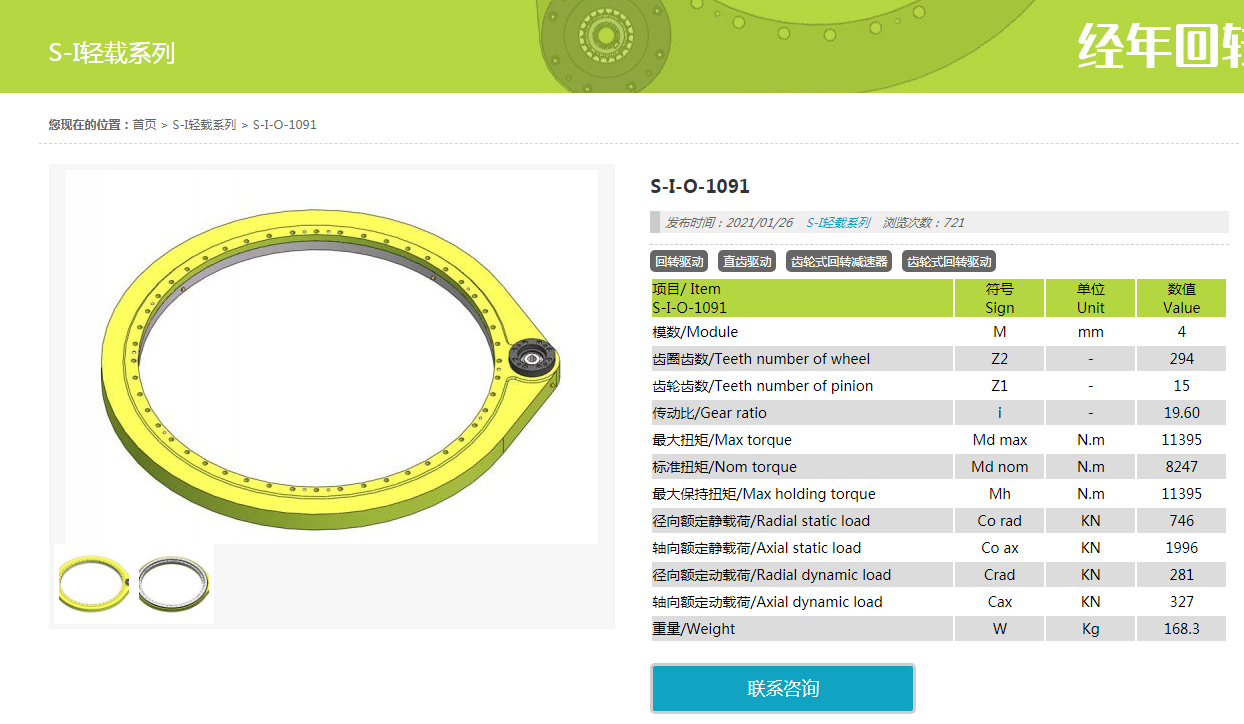Click the radial static load value 746
This screenshot has width=1244, height=724.
[x=1182, y=521]
